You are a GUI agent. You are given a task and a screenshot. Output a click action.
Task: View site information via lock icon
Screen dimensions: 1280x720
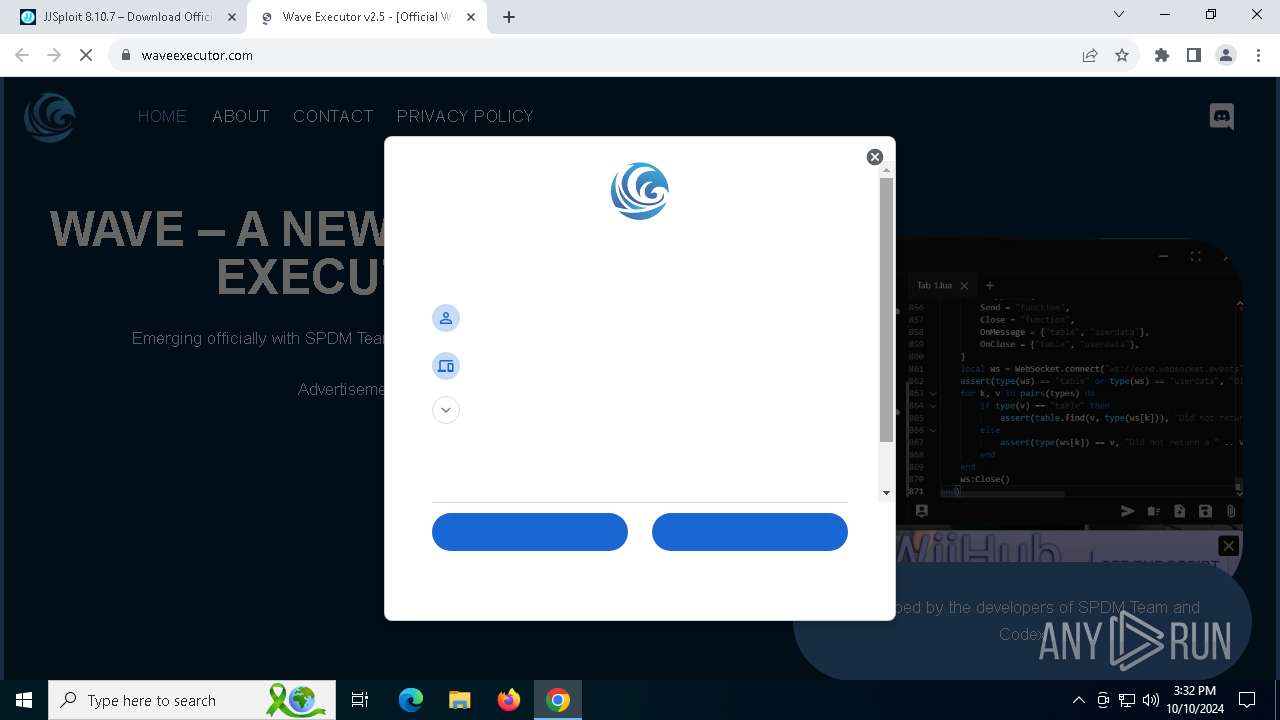(126, 55)
